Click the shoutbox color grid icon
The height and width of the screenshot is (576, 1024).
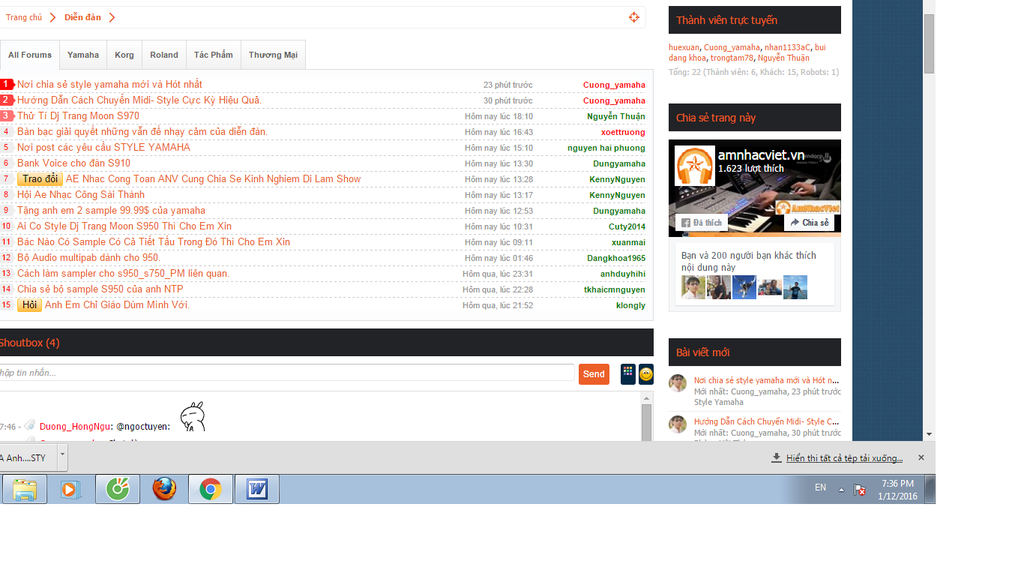click(628, 374)
